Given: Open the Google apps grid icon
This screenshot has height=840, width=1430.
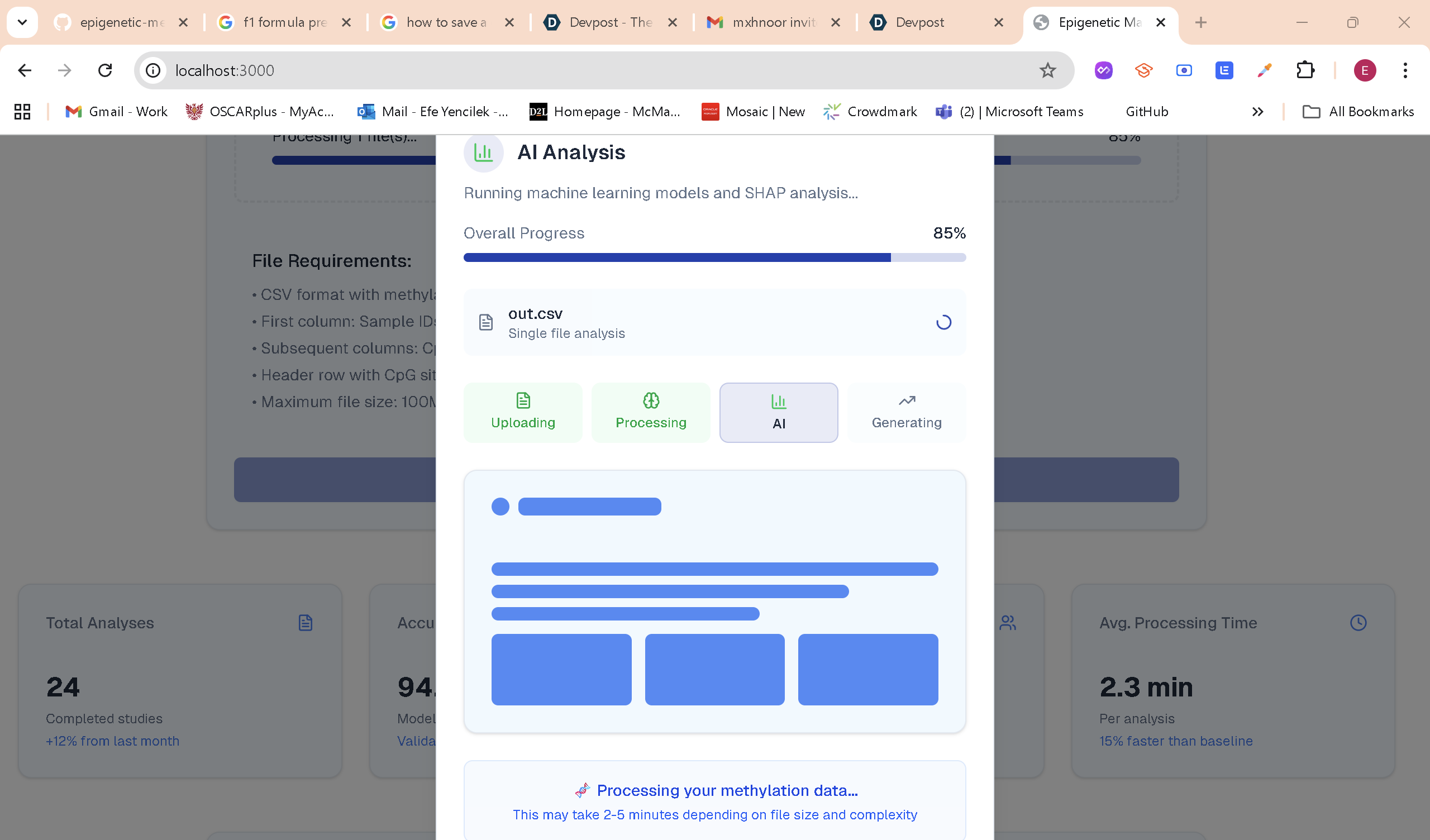Looking at the screenshot, I should (x=22, y=112).
